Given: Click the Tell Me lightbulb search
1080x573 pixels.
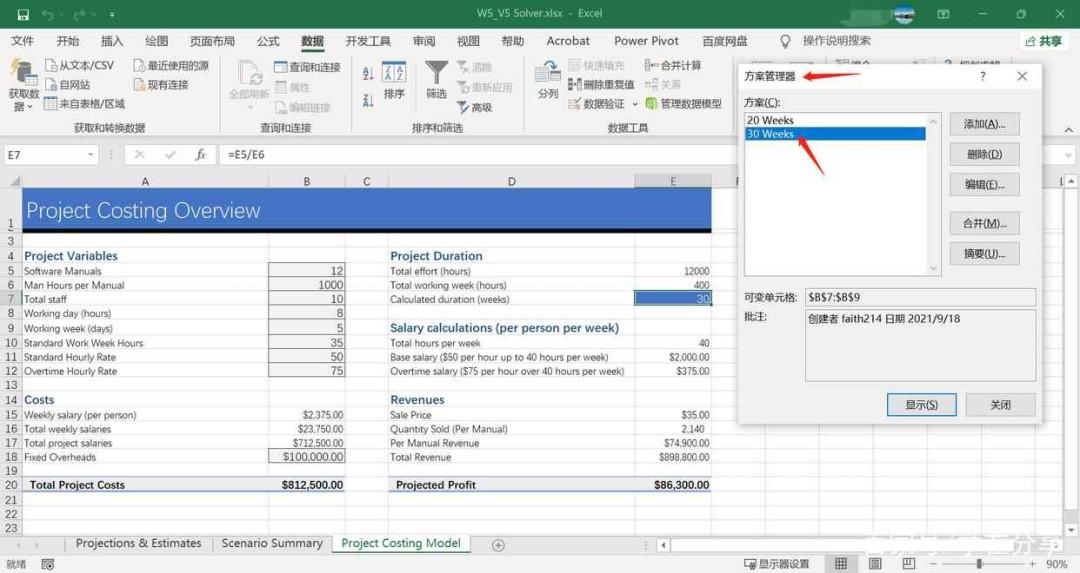Looking at the screenshot, I should point(785,41).
